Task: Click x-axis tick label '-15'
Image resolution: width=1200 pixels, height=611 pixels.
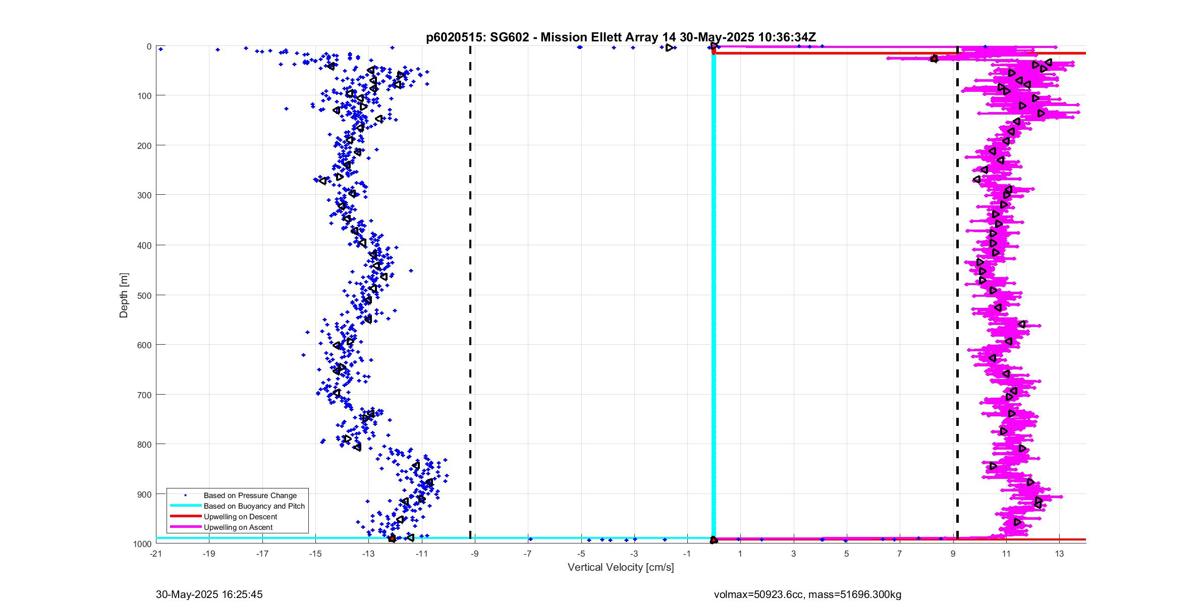Action: tap(315, 552)
